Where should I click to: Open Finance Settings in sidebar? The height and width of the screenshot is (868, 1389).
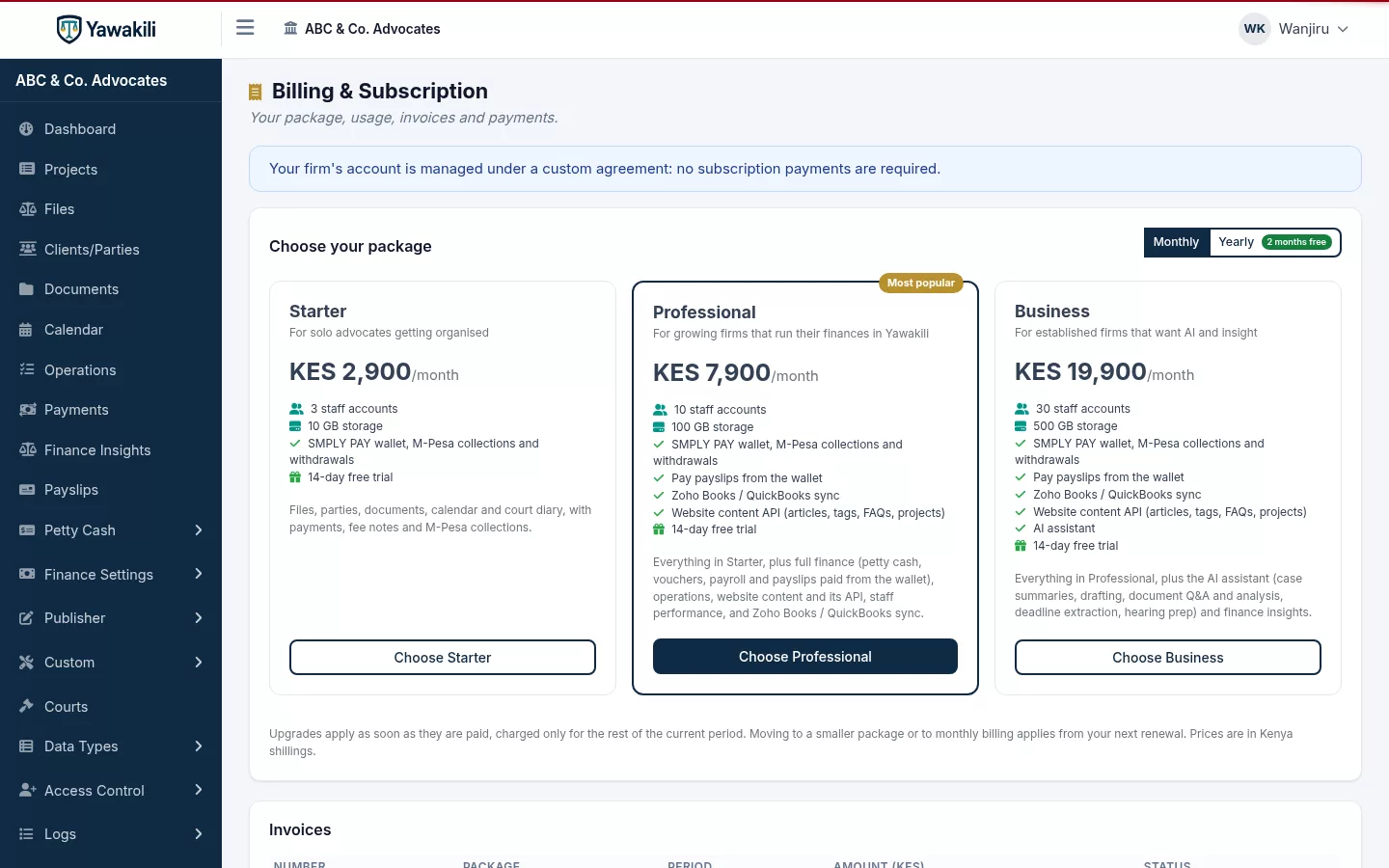[x=111, y=575]
